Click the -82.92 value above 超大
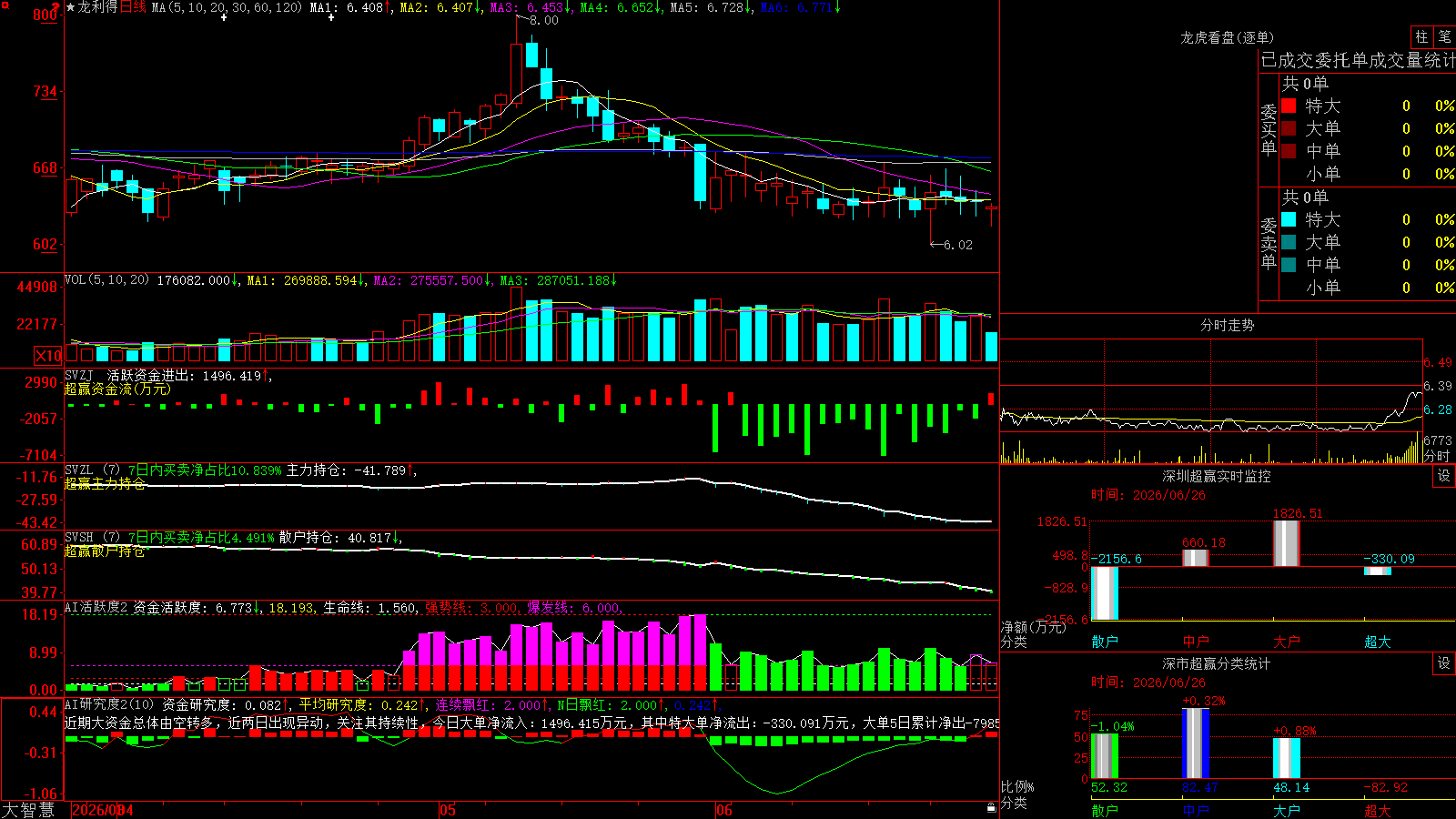 pyautogui.click(x=1386, y=787)
